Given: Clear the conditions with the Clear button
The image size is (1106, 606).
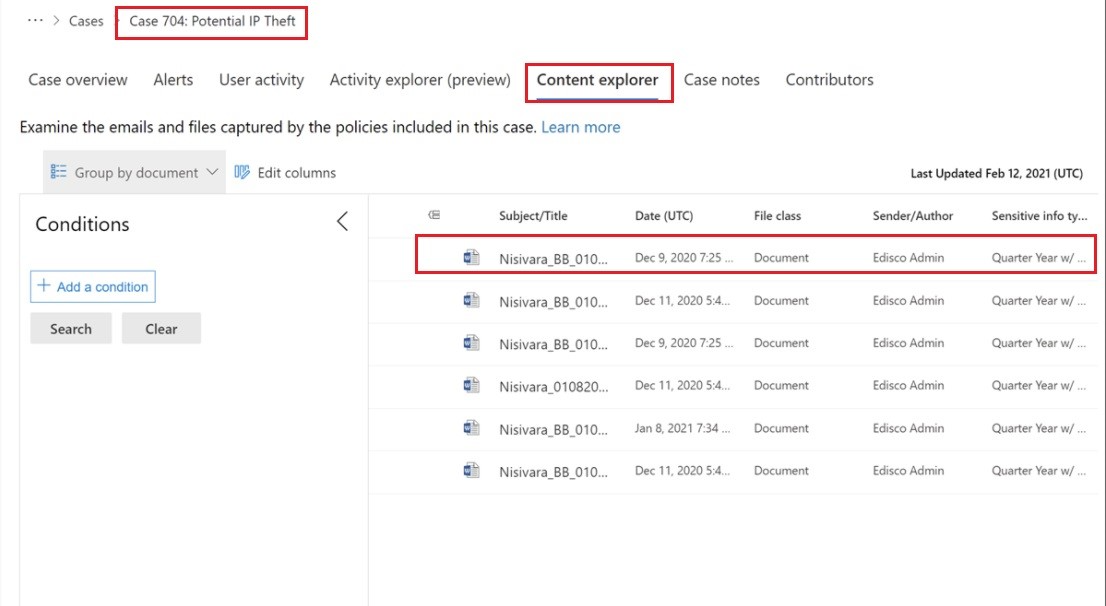Looking at the screenshot, I should (161, 328).
